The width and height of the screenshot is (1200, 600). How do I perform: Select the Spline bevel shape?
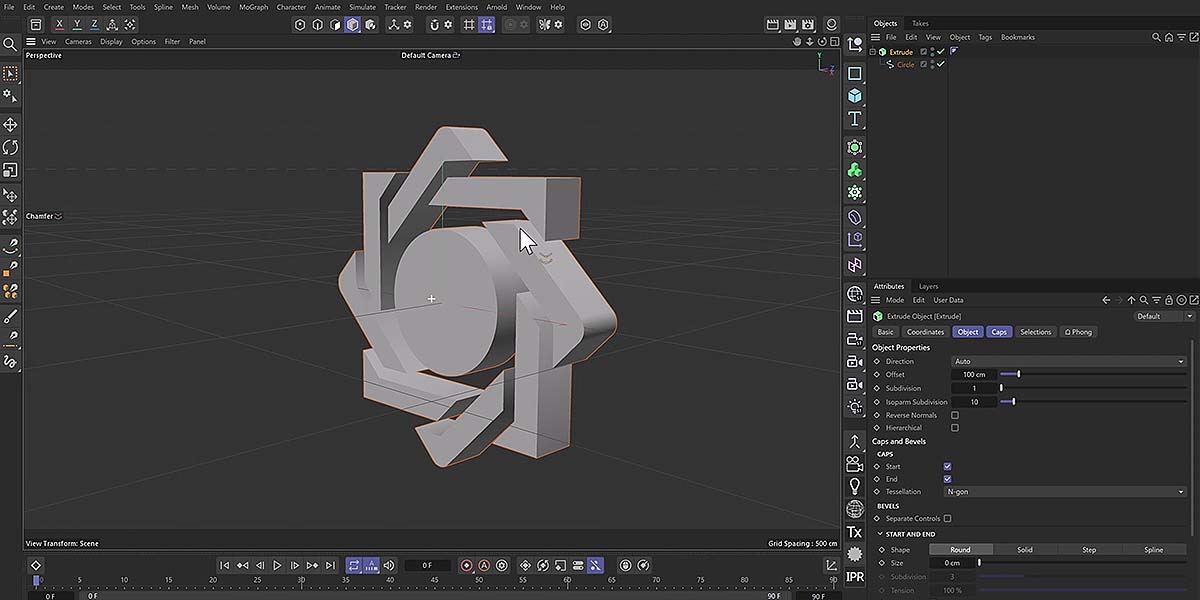point(1153,549)
